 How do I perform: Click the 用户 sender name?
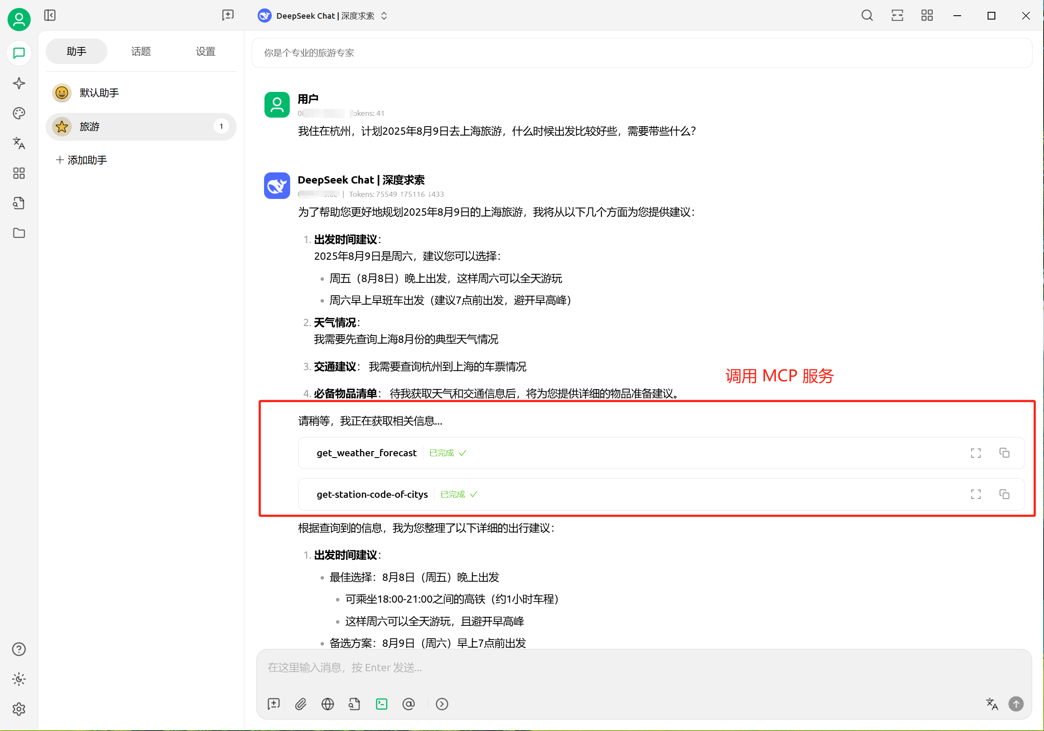pos(308,99)
